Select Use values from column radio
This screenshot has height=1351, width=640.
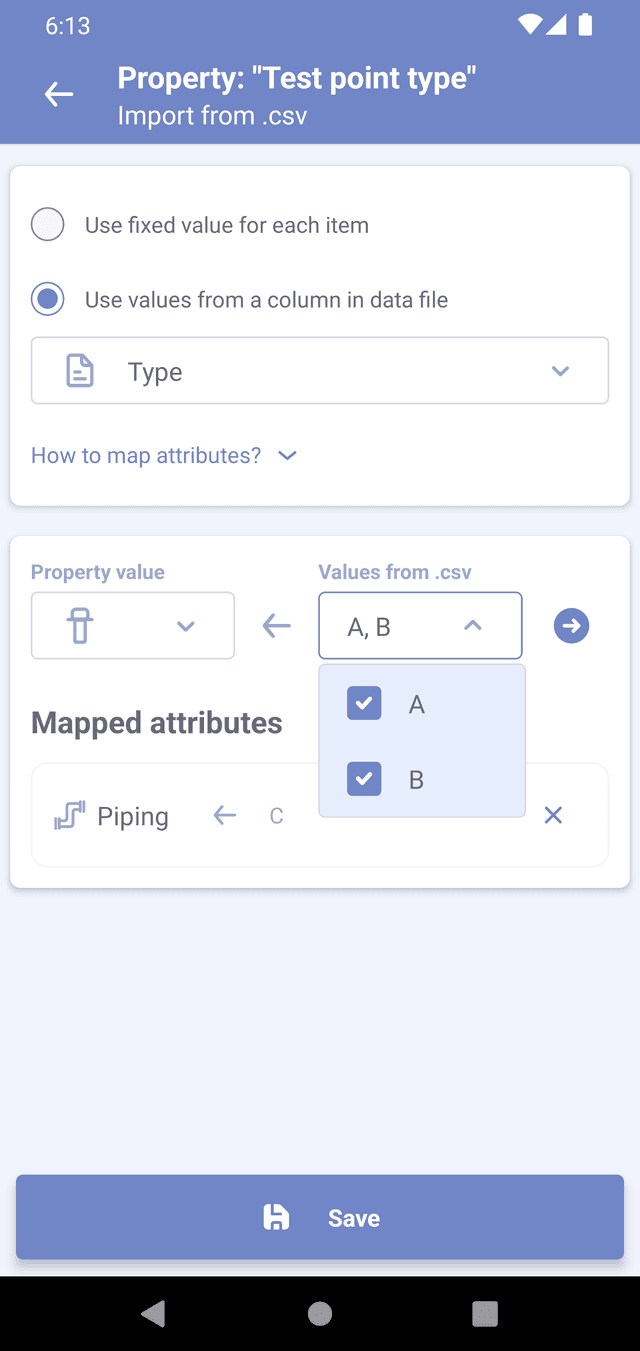point(48,299)
